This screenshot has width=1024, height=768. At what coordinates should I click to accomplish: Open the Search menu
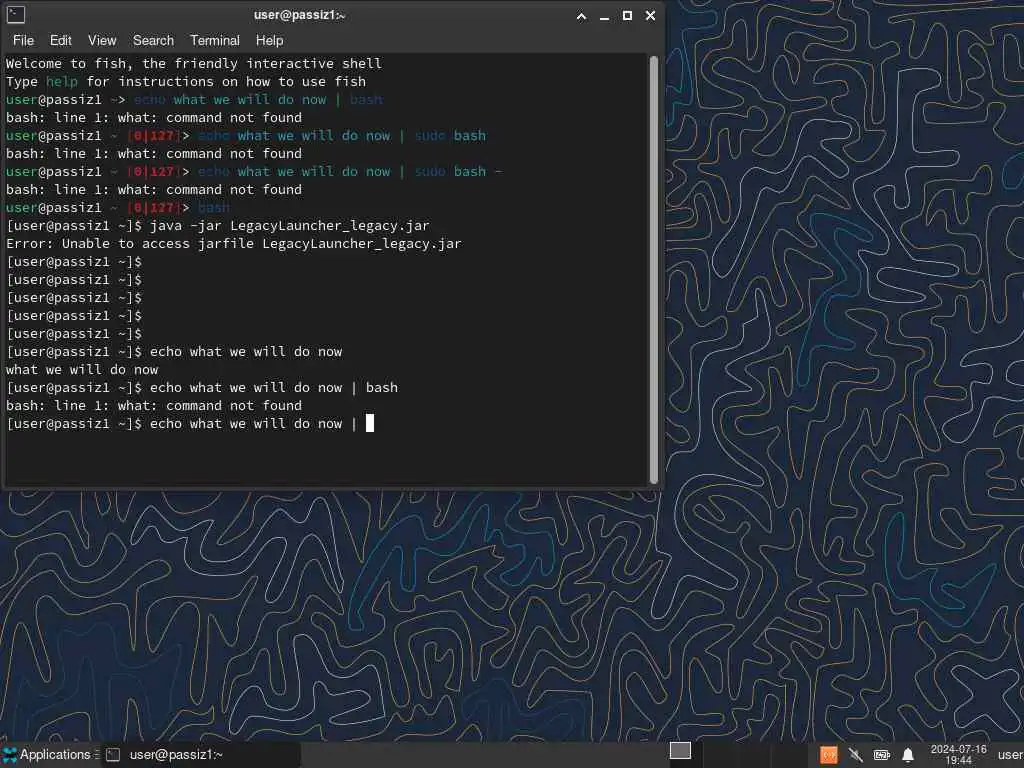coord(153,40)
